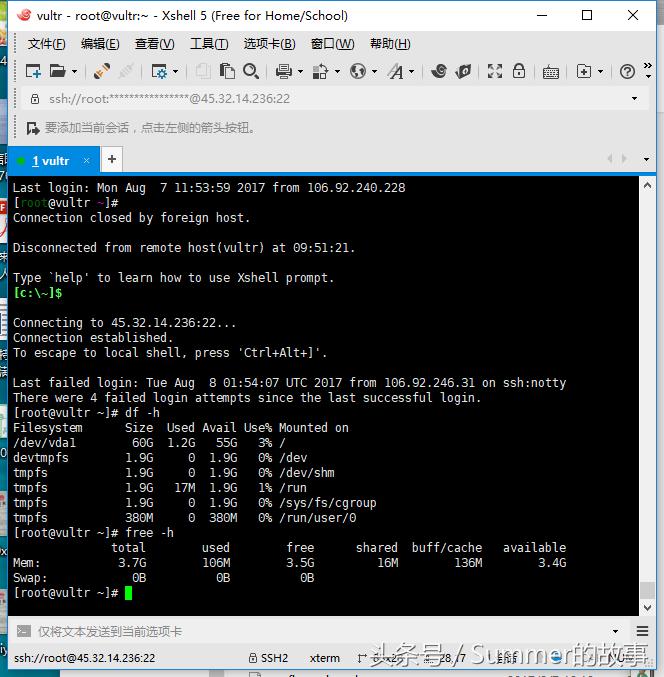Click the green '[c:\~]$' local prompt
This screenshot has height=677, width=664.
(x=38, y=293)
